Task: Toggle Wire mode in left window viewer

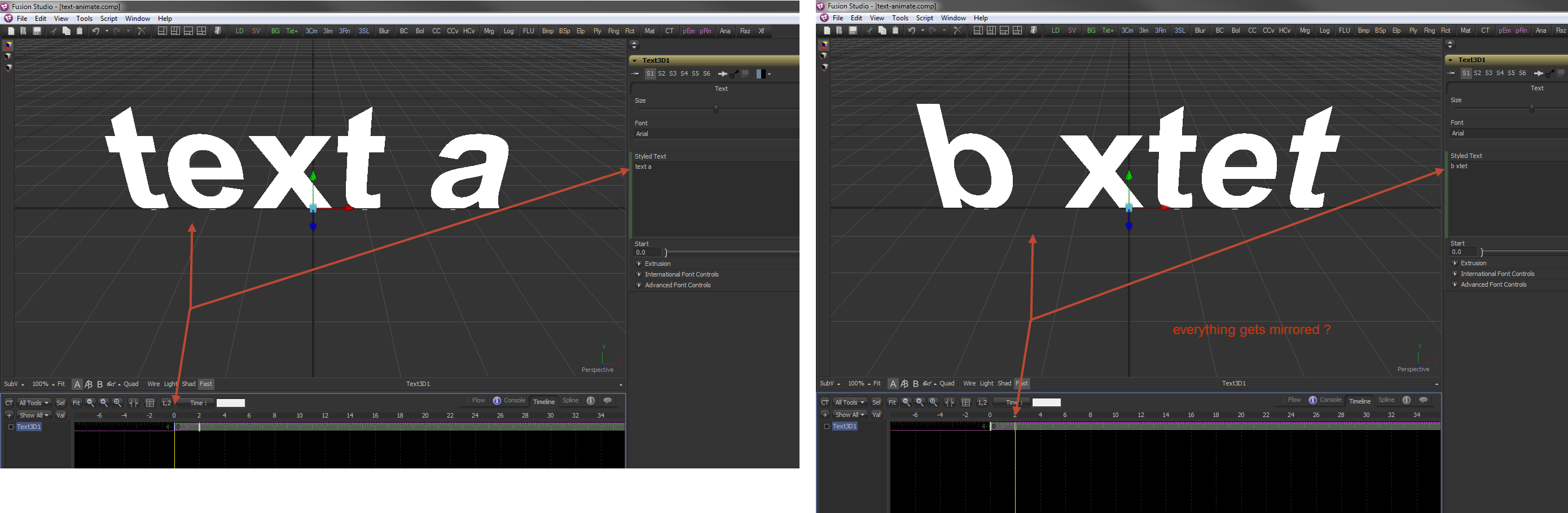Action: [153, 384]
